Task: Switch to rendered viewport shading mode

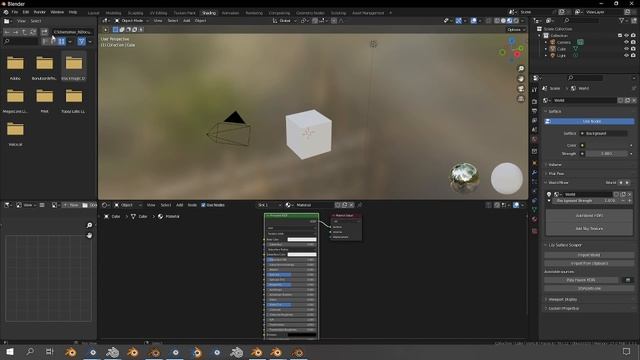Action: pyautogui.click(x=516, y=20)
